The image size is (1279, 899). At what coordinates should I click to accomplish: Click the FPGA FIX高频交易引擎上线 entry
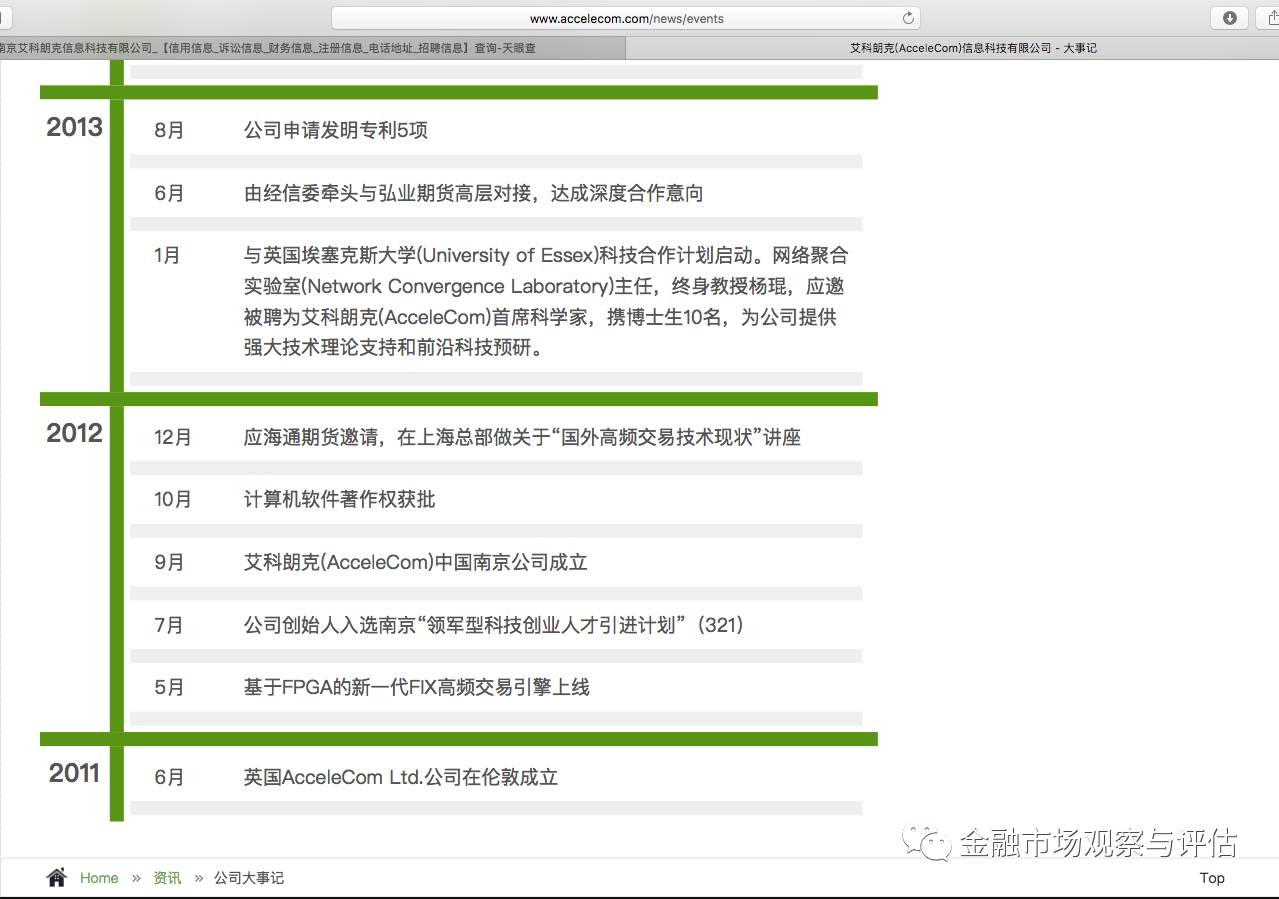pyautogui.click(x=417, y=687)
